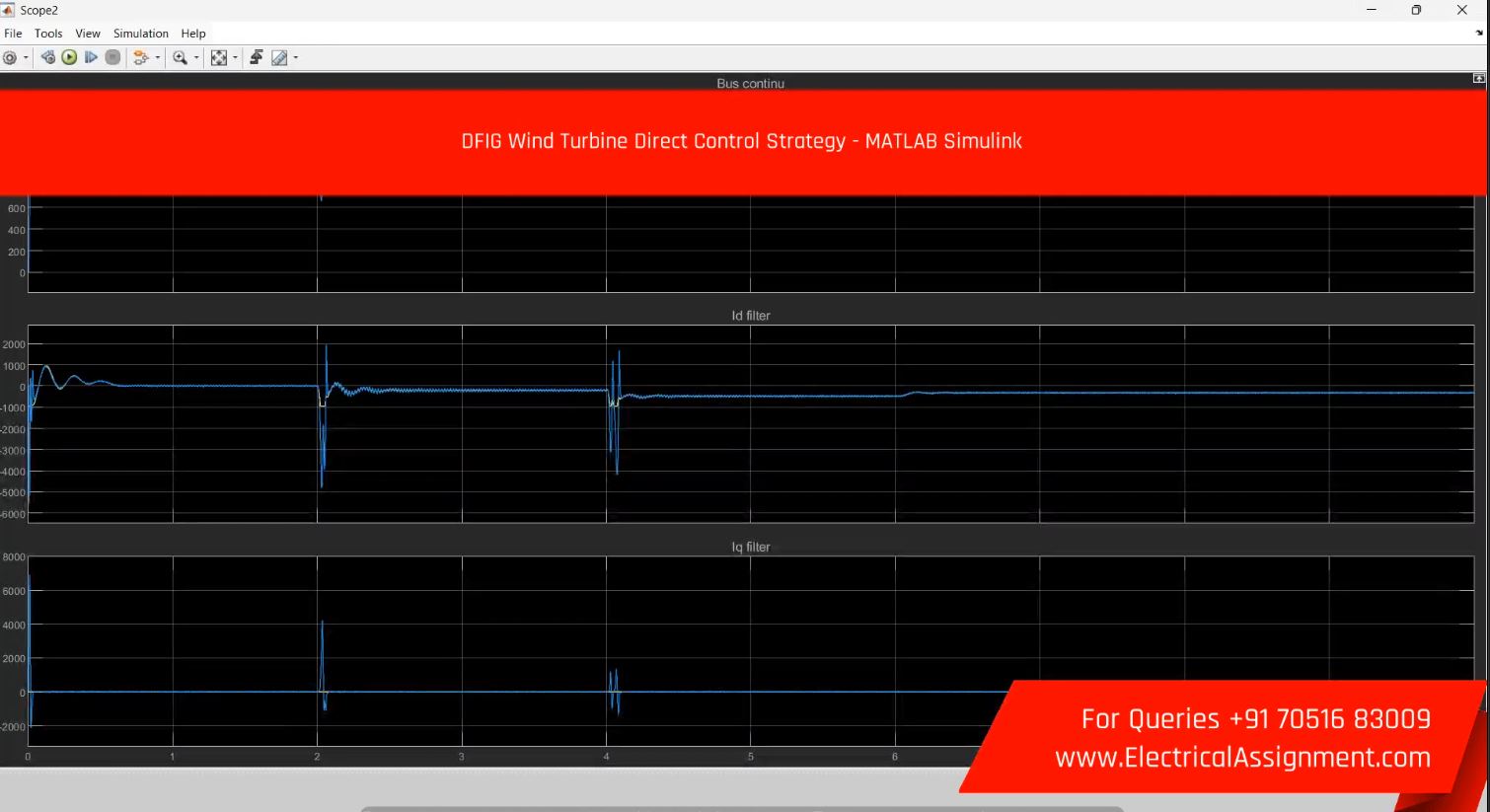The height and width of the screenshot is (812, 1490).
Task: Click inside the Iq filter plot area
Action: pyautogui.click(x=751, y=651)
